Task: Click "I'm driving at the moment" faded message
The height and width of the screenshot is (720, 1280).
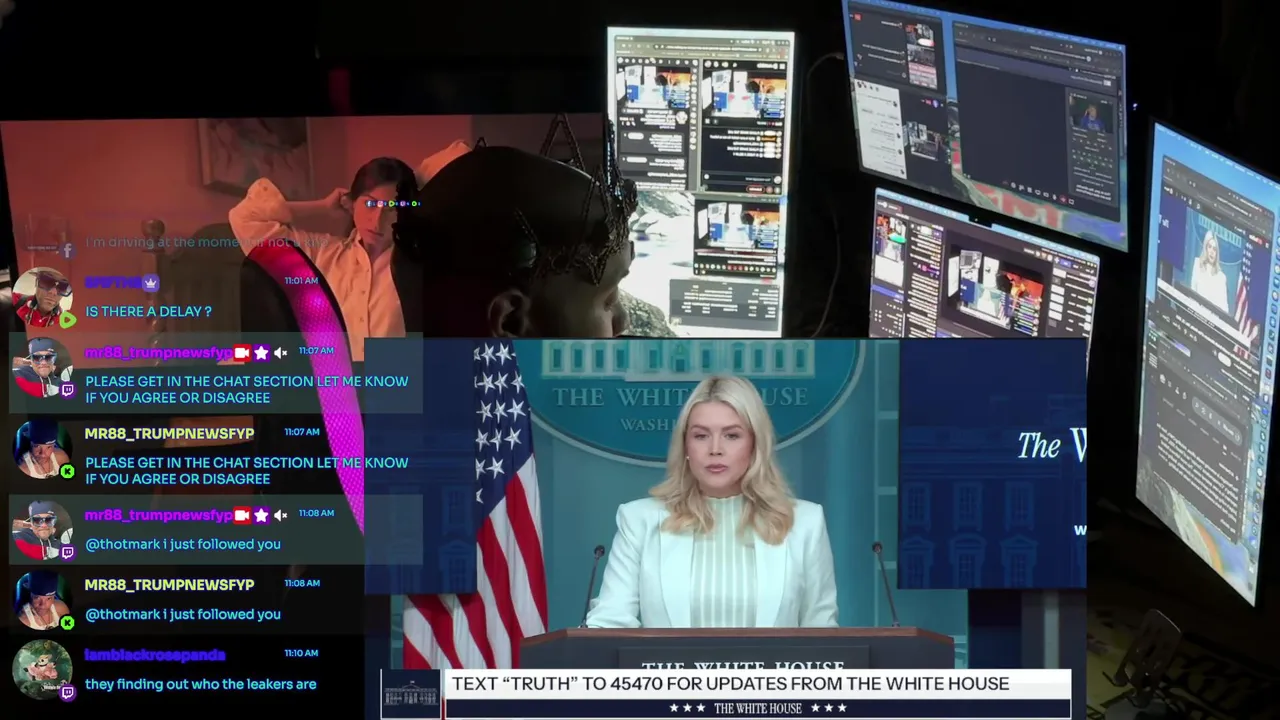Action: pyautogui.click(x=207, y=242)
